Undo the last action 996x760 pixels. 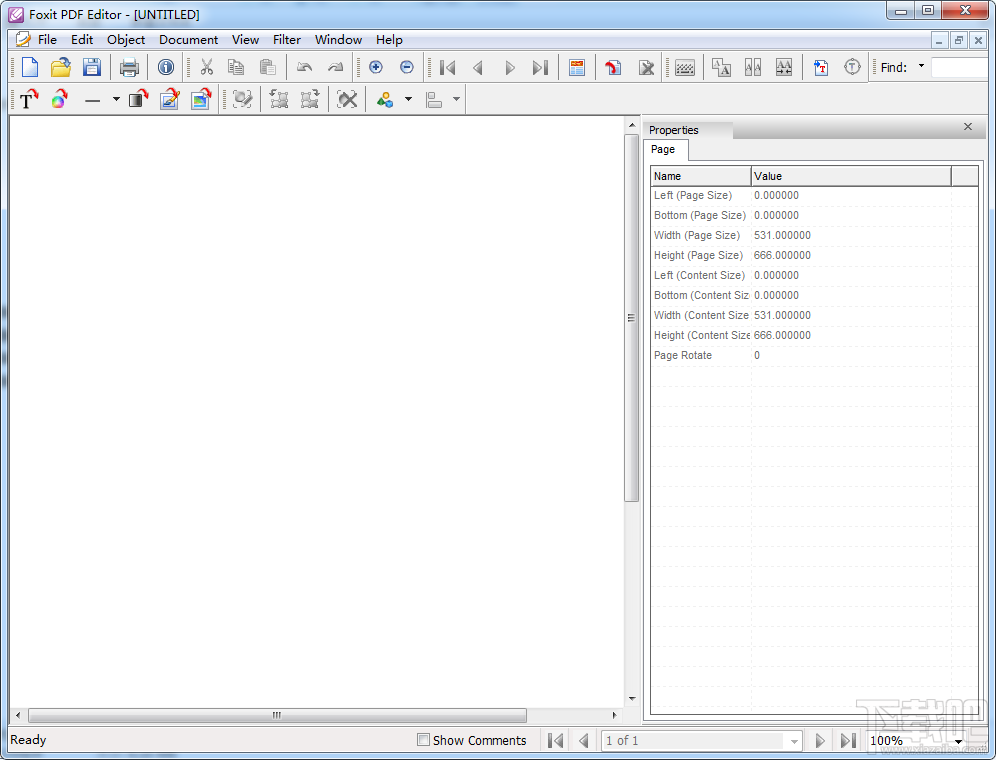coord(304,67)
